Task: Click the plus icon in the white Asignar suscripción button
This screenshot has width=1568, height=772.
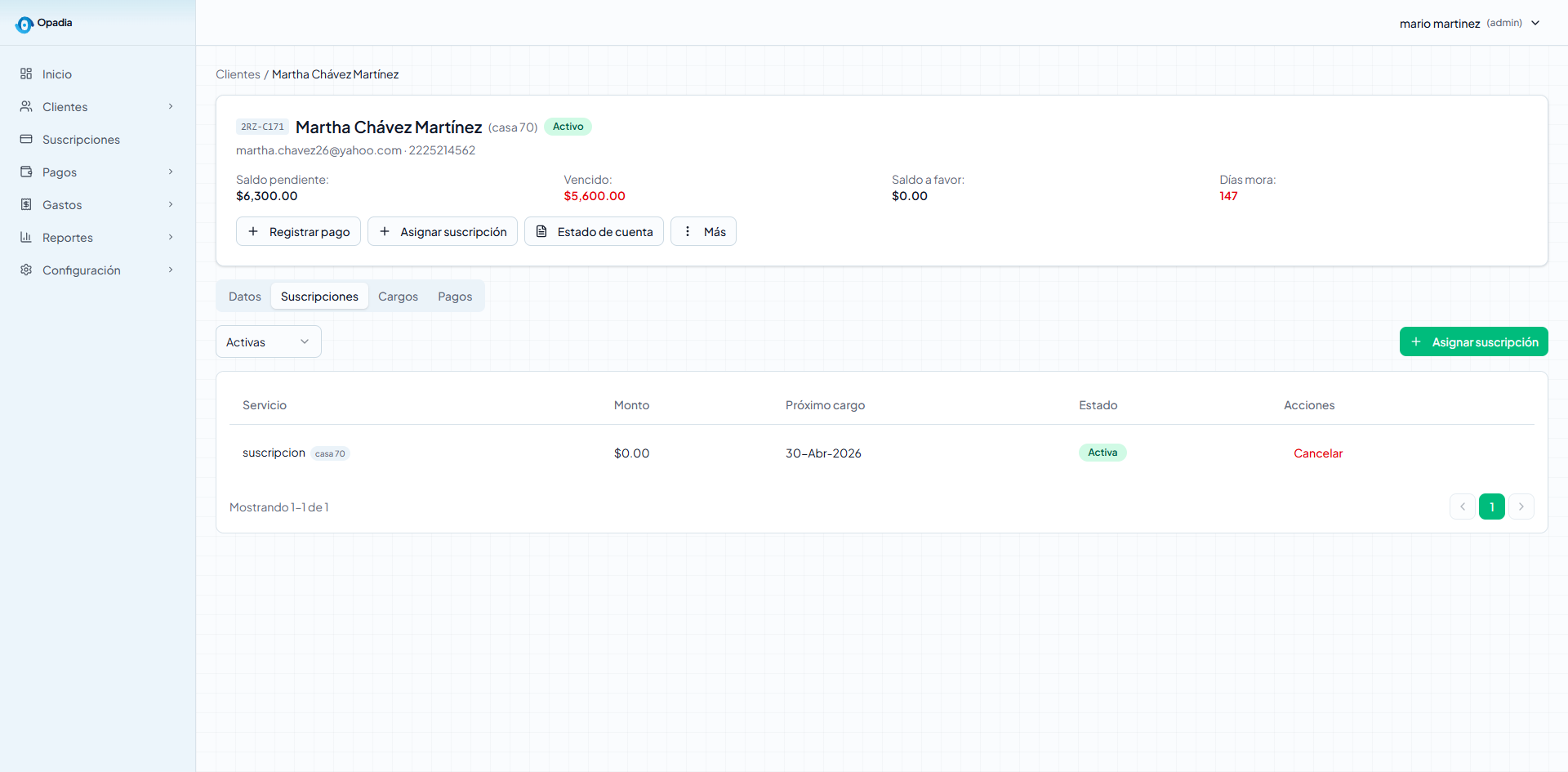Action: click(x=385, y=231)
